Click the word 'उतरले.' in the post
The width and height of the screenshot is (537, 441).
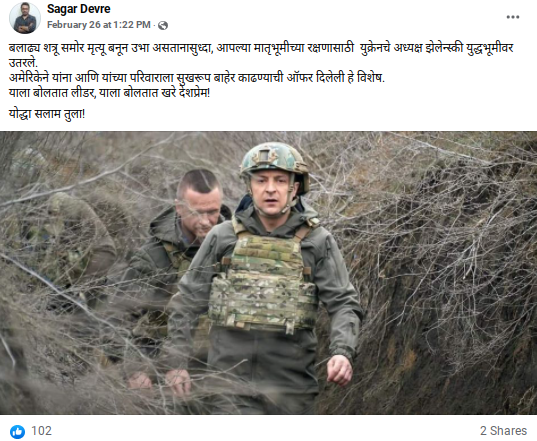tap(23, 63)
